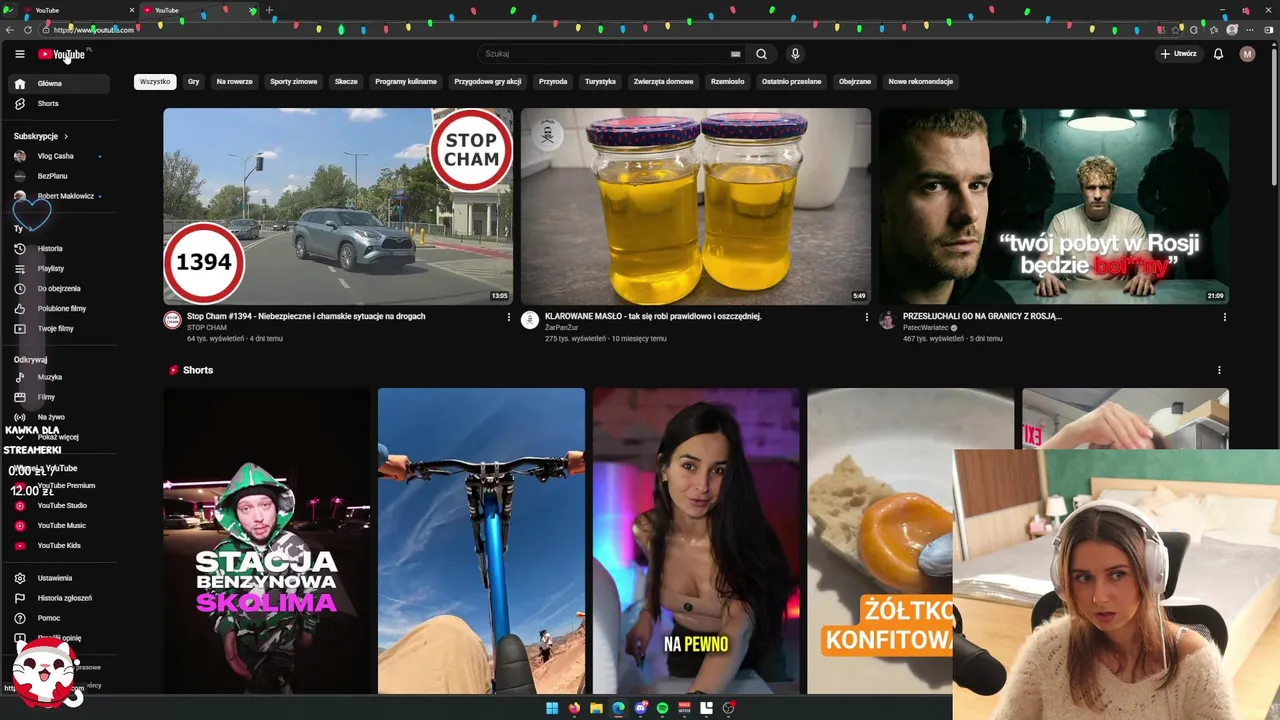Expand the Subskrypcje section
The height and width of the screenshot is (720, 1280).
pos(41,136)
